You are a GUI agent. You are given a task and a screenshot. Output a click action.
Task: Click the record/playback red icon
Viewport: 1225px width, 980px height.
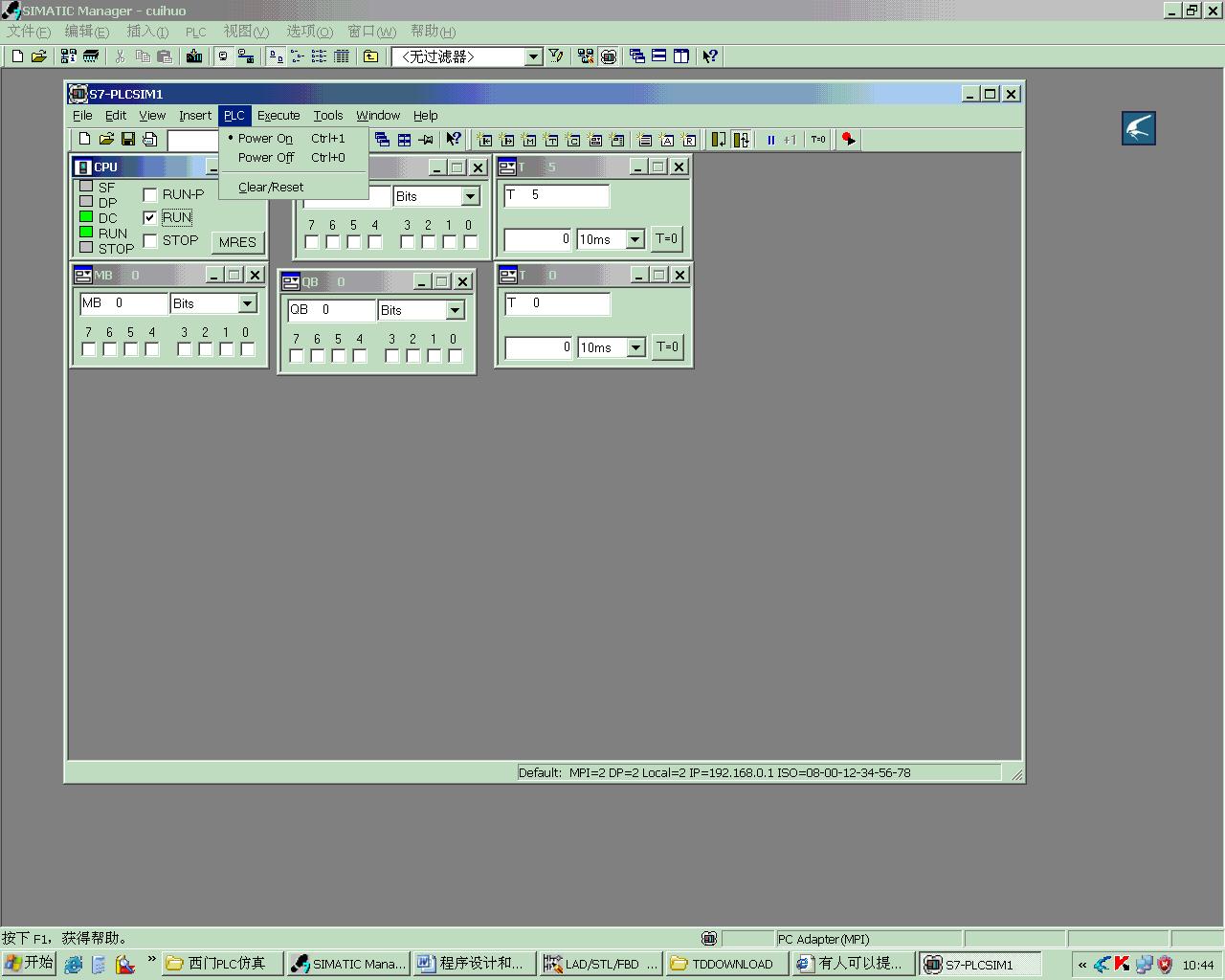coord(848,140)
